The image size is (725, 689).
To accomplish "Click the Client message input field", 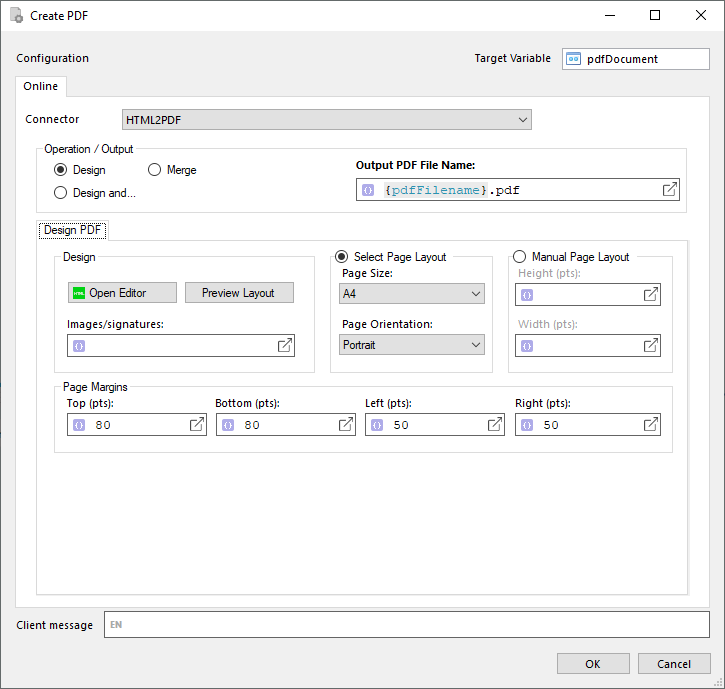I will [x=407, y=625].
